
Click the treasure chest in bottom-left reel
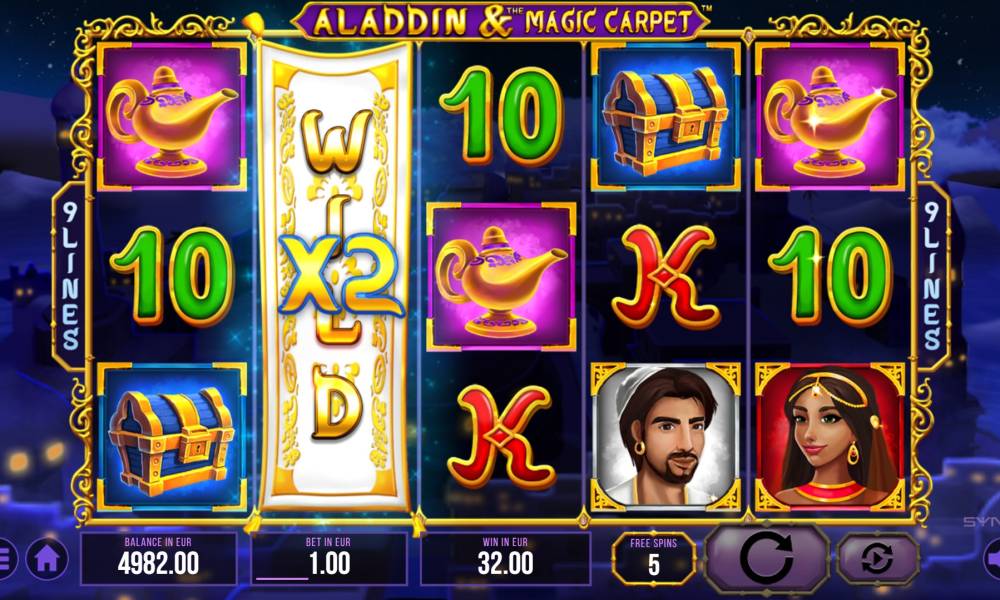(172, 437)
